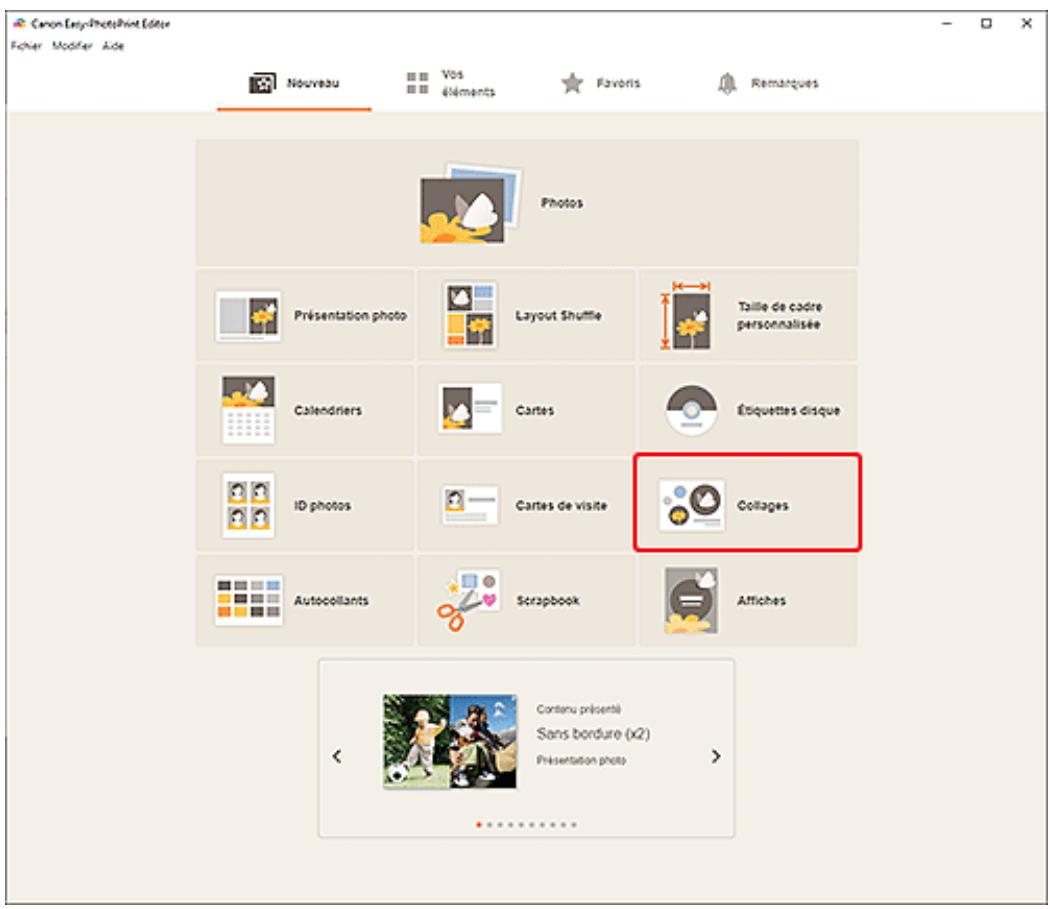Open the Remarques tab
The width and height of the screenshot is (1050, 909).
tap(767, 84)
